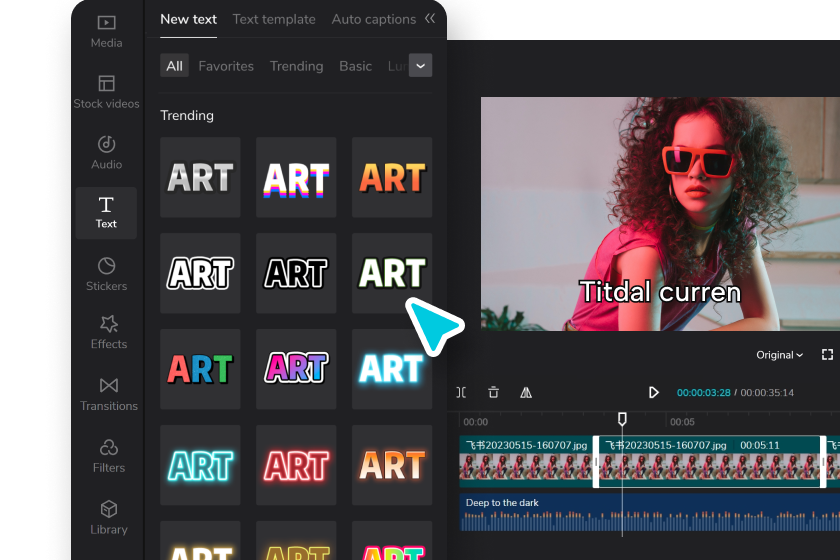Collapse the text panel with double-chevron
The width and height of the screenshot is (840, 560).
click(x=430, y=19)
